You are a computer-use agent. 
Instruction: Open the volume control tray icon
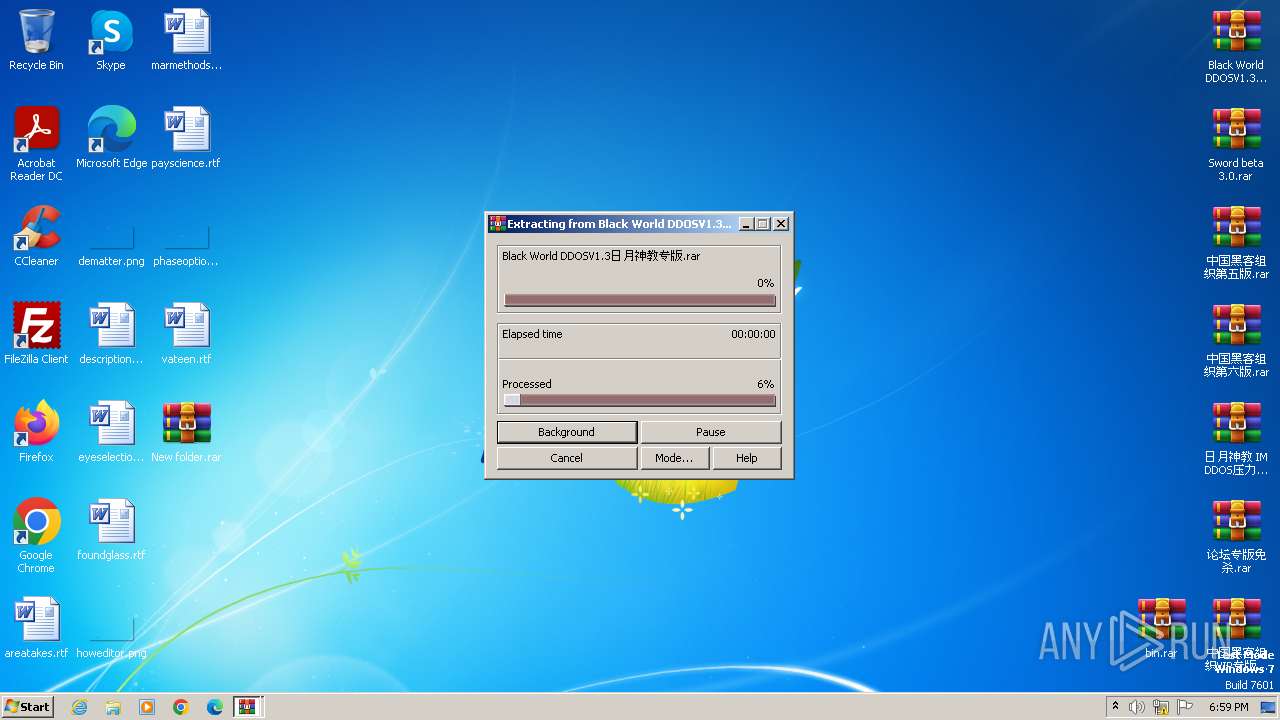coord(1137,707)
